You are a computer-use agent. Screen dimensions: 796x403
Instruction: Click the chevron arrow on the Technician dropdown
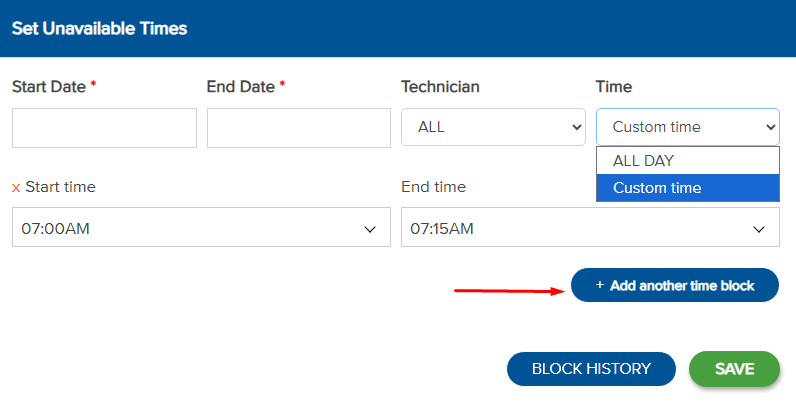(576, 127)
